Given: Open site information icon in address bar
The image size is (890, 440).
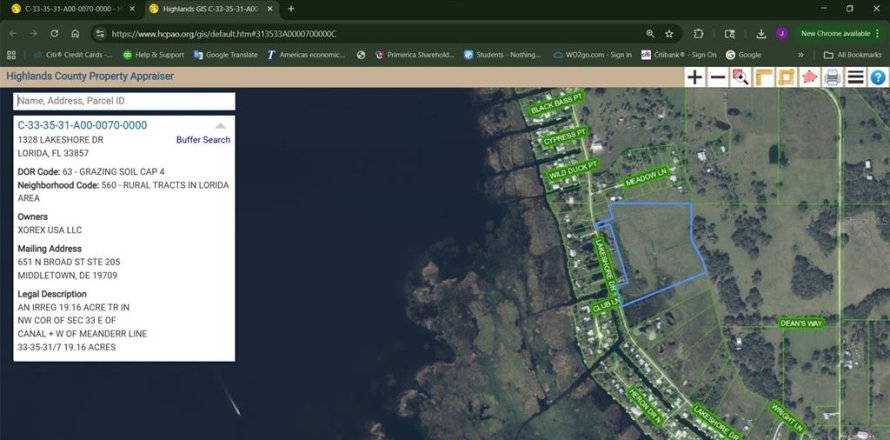Looking at the screenshot, I should pyautogui.click(x=100, y=33).
